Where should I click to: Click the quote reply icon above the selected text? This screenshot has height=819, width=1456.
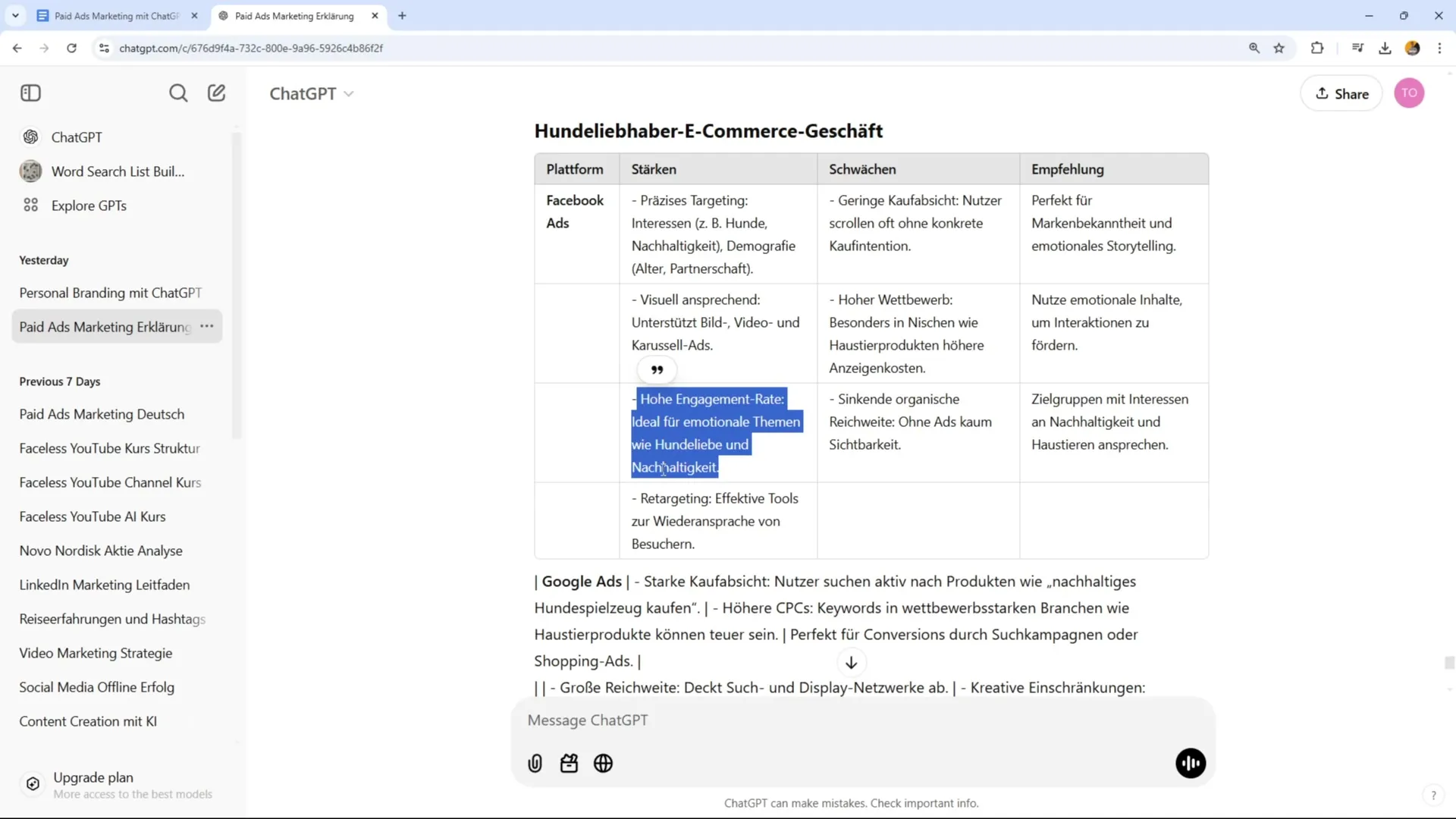(657, 370)
